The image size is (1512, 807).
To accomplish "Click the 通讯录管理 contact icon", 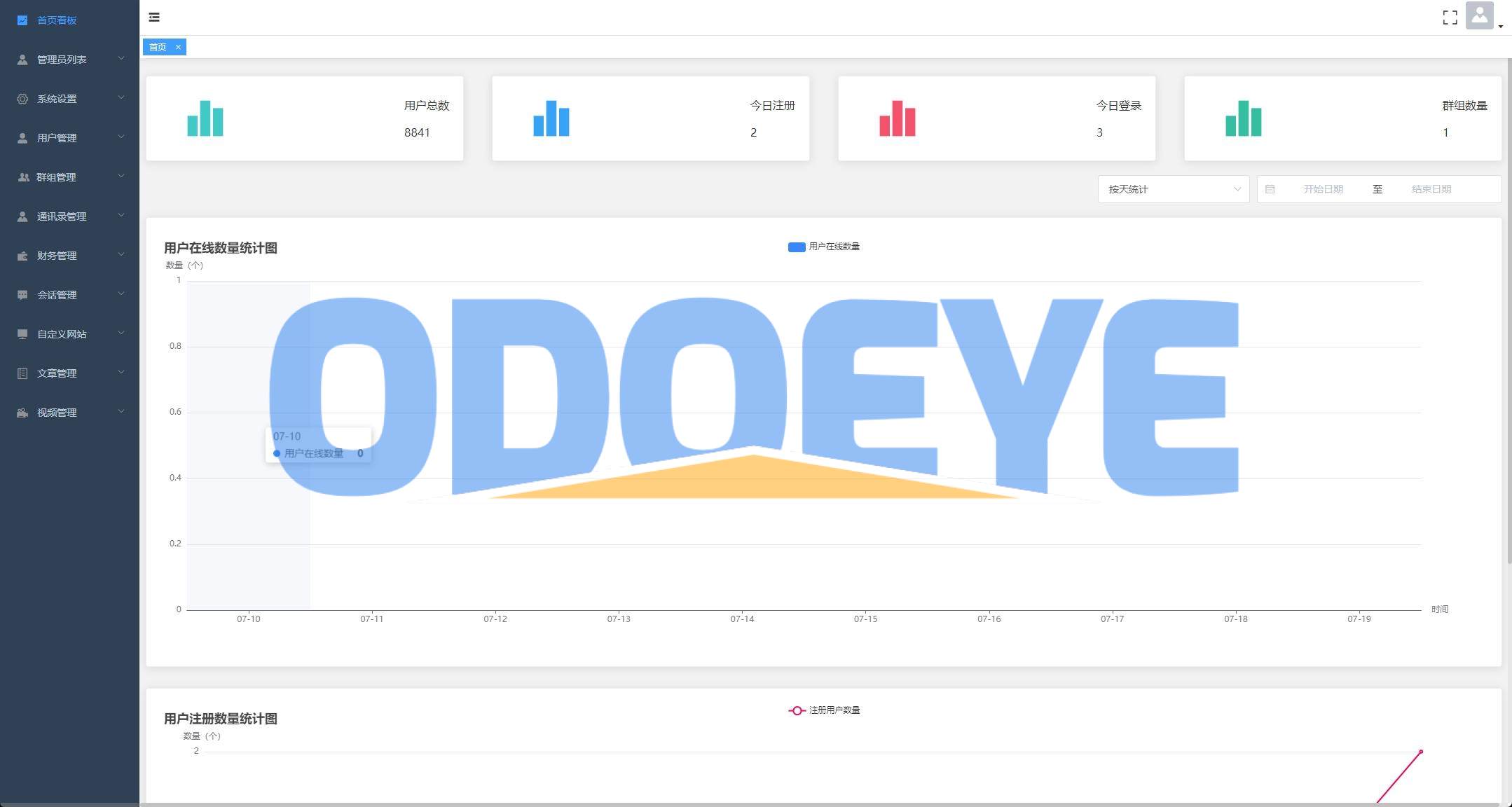I will pyautogui.click(x=22, y=216).
